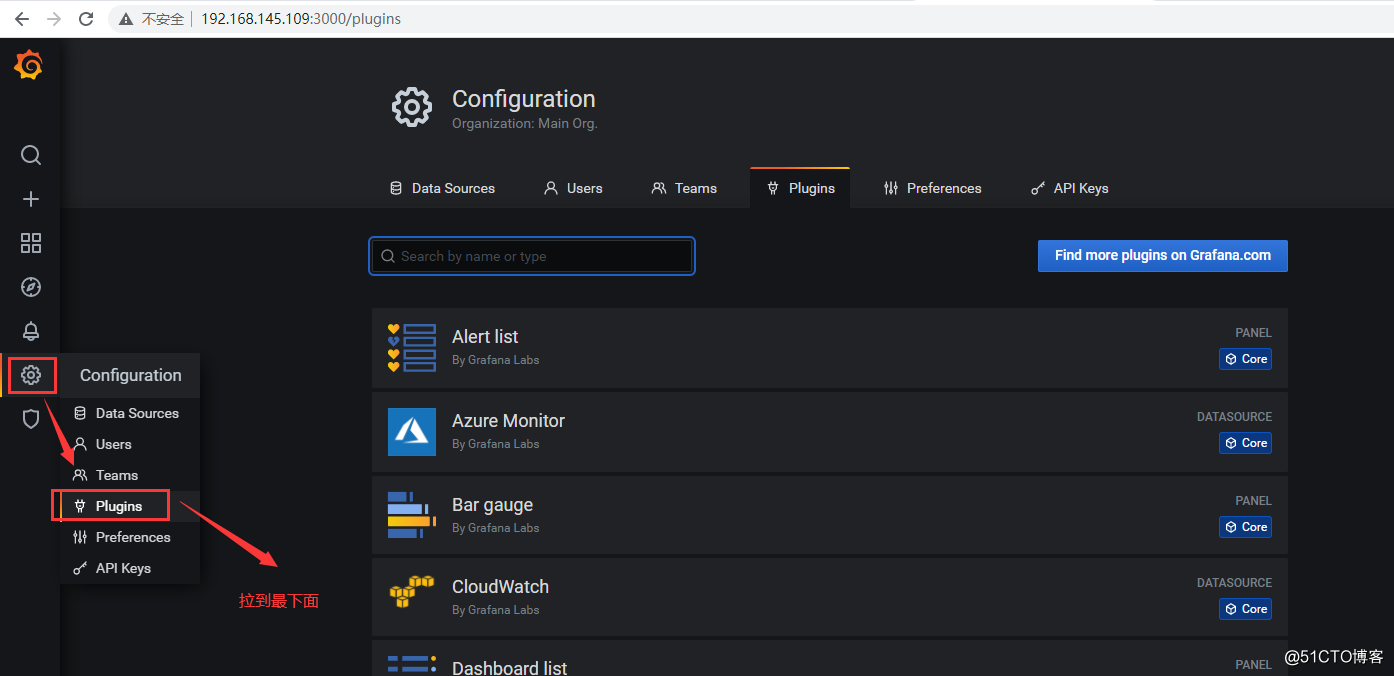The height and width of the screenshot is (676, 1394).
Task: Click the DATASOURCE label on CloudWatch row
Action: pyautogui.click(x=1234, y=583)
